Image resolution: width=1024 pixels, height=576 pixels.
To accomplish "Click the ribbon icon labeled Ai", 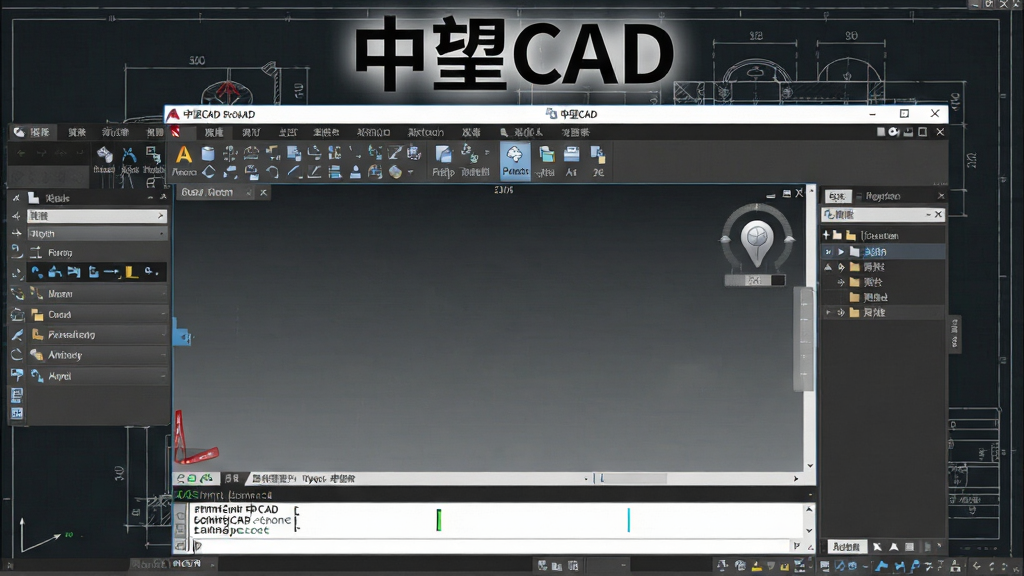I will coord(571,161).
